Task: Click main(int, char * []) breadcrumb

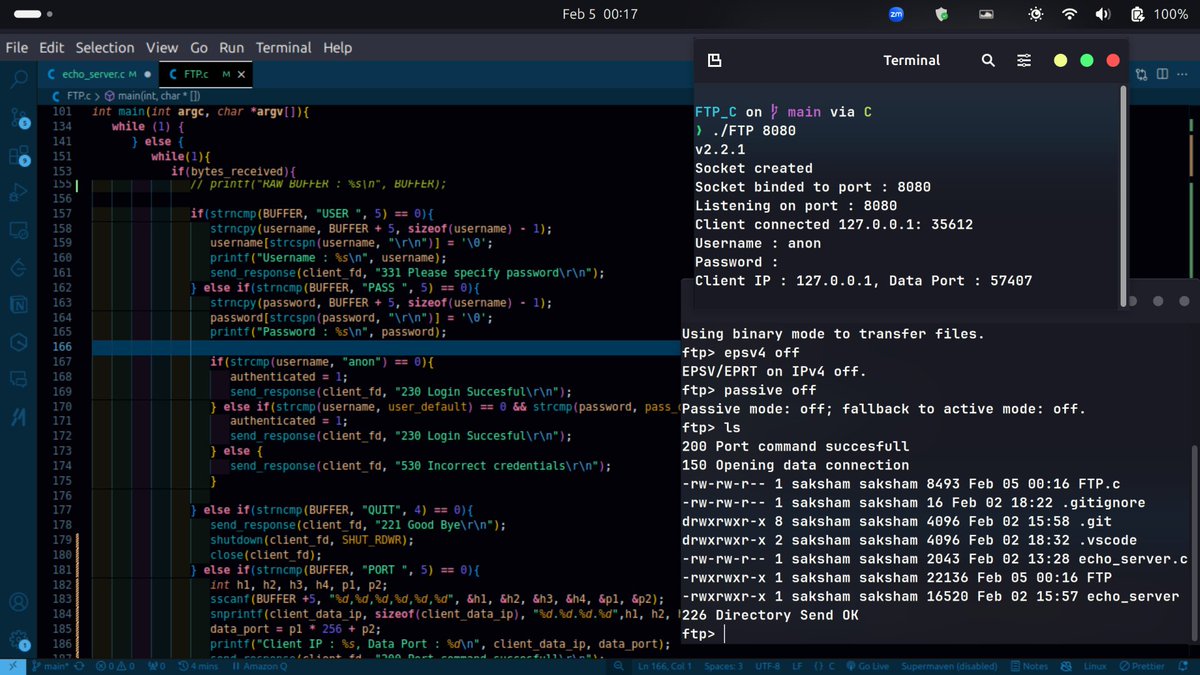Action: click(159, 96)
